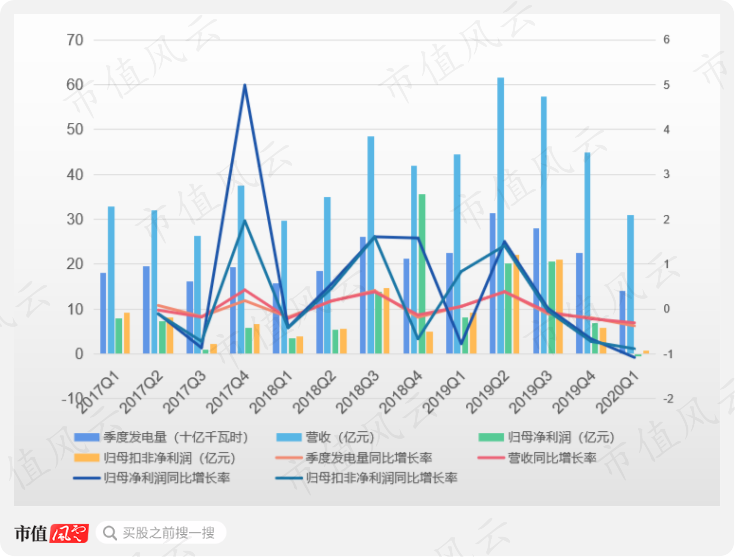Click the 2019Q3 axis label
735x557 pixels.
pos(531,393)
